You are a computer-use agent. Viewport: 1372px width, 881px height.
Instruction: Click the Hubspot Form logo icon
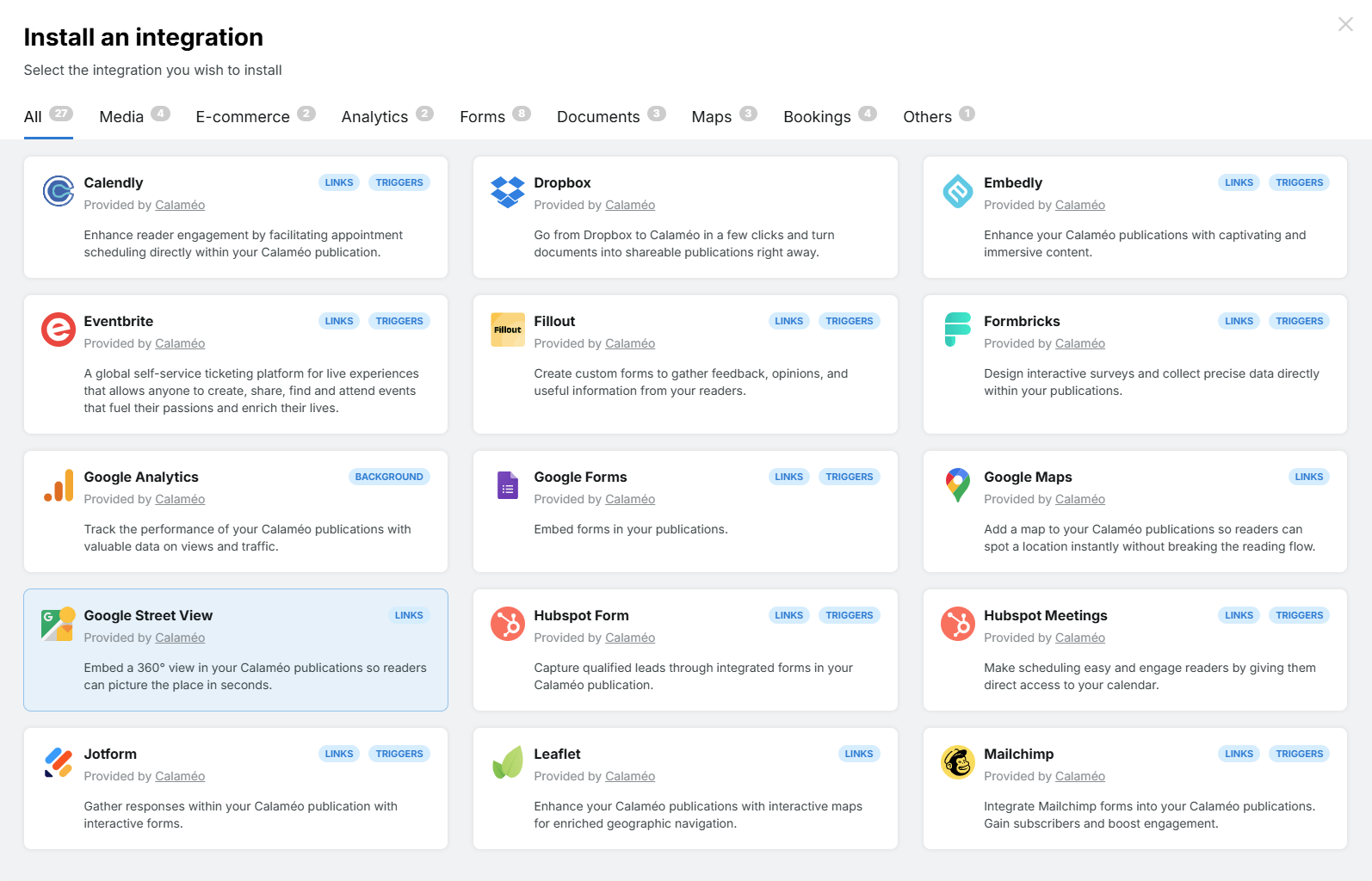(x=508, y=624)
